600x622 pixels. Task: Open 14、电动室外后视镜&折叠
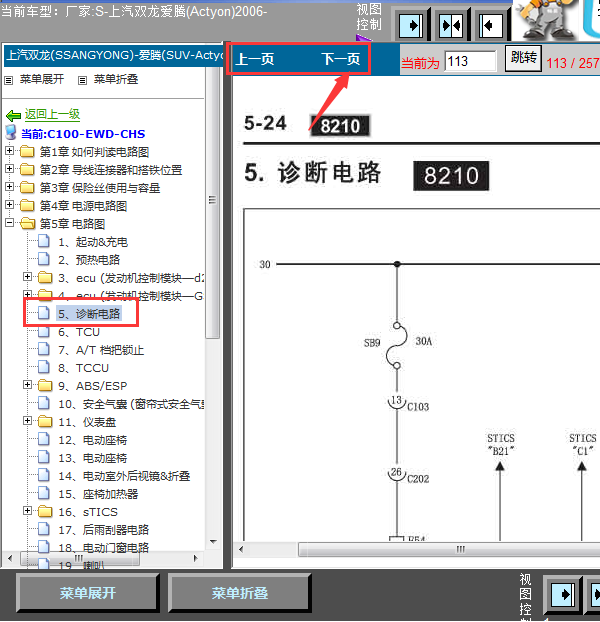click(x=125, y=476)
